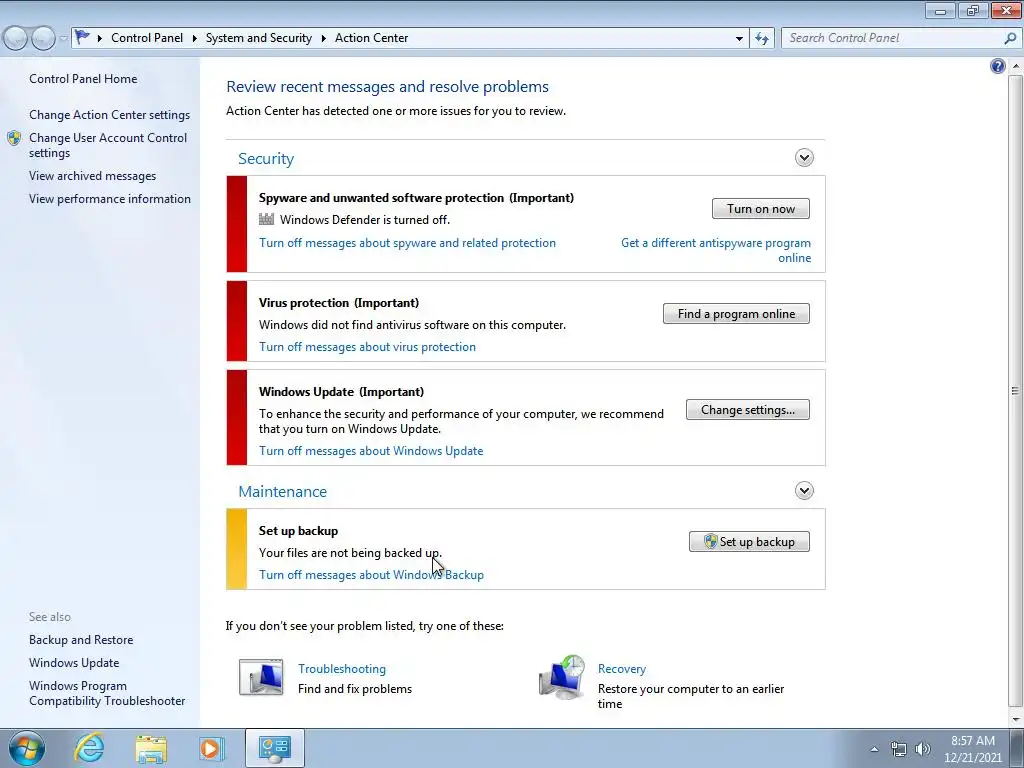Open Windows Program Compatibility Troubleshooter
The height and width of the screenshot is (768, 1024).
point(107,693)
